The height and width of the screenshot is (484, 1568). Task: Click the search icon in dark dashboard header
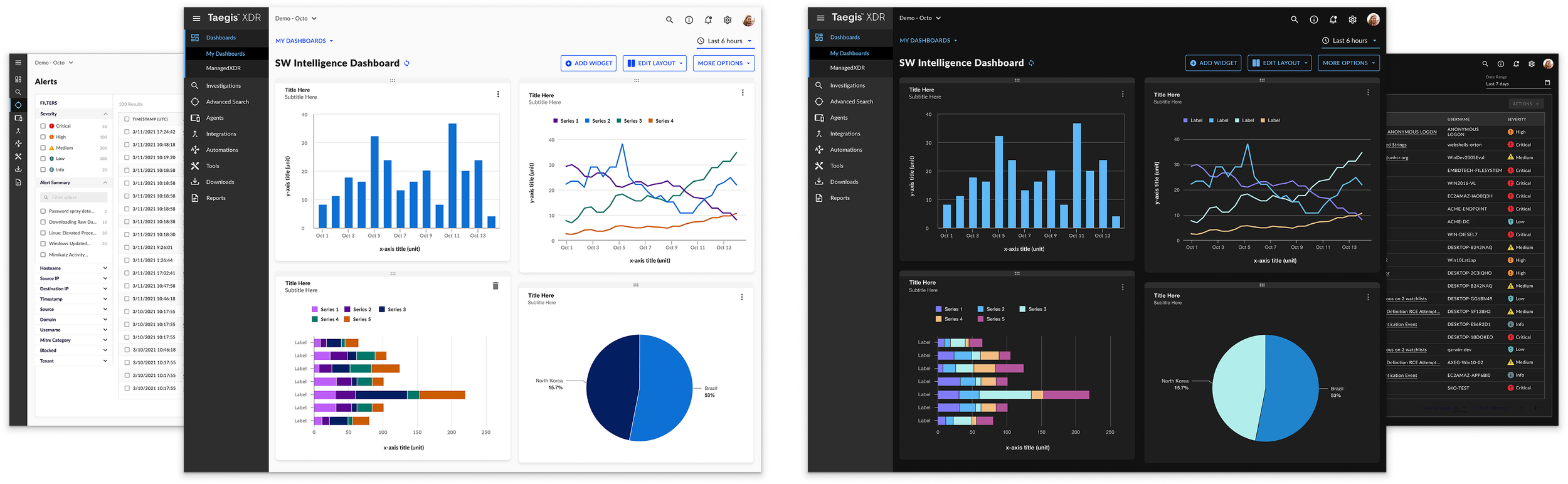[x=1294, y=19]
